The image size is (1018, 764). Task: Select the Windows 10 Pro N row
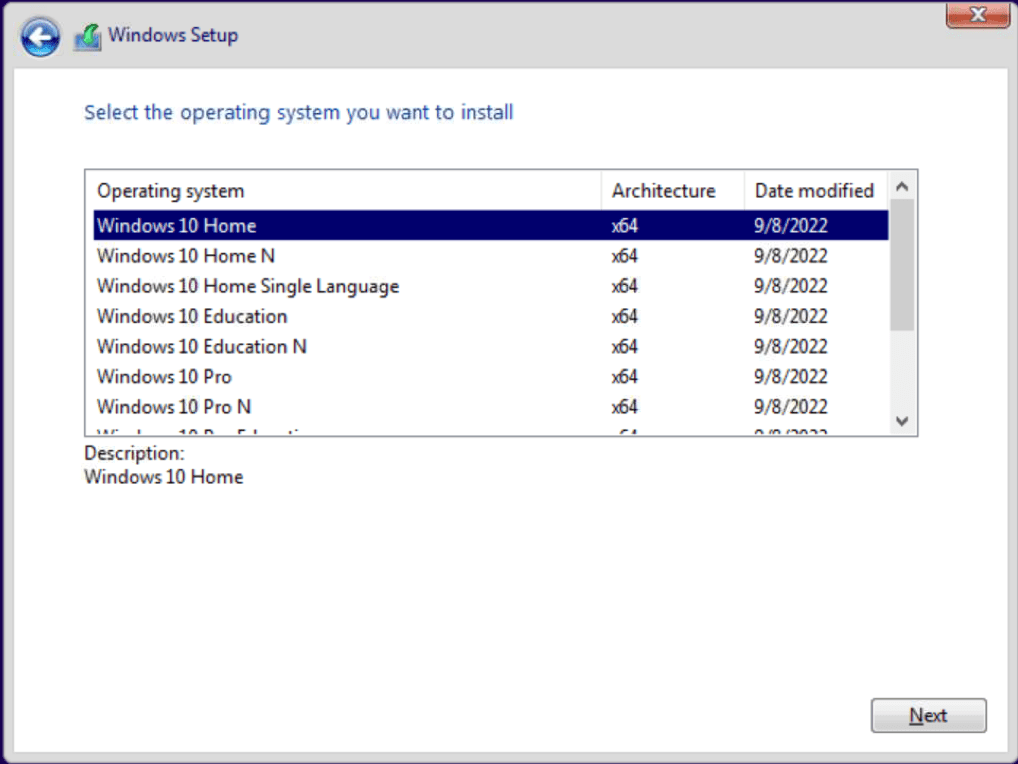click(x=491, y=407)
